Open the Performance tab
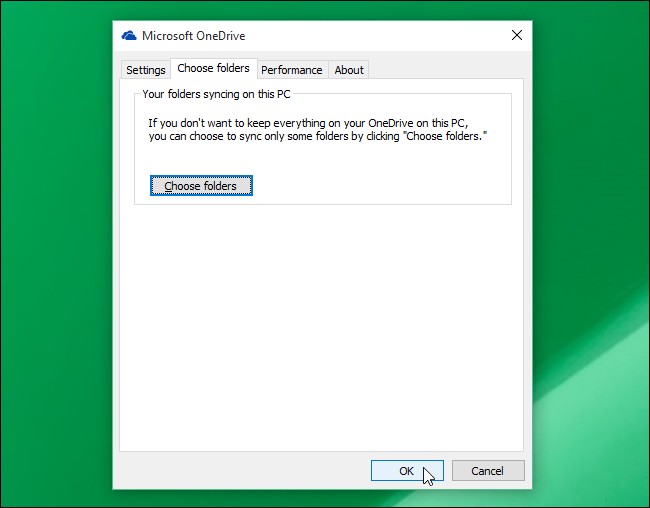 click(292, 70)
